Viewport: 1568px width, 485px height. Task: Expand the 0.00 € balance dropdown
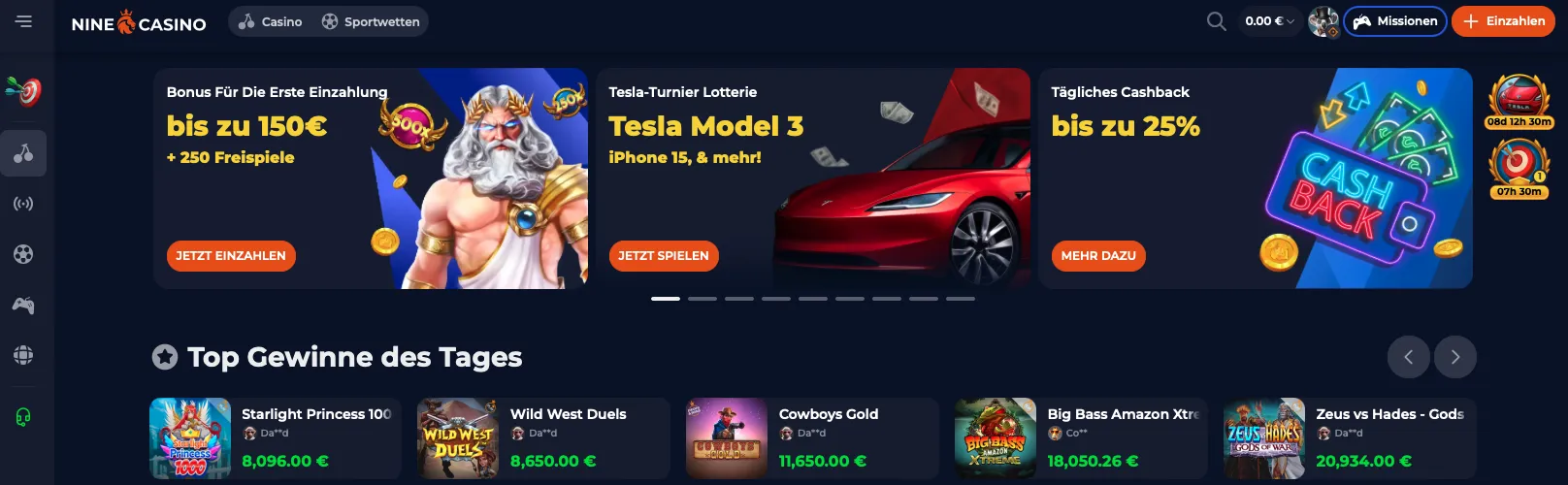point(1269,21)
